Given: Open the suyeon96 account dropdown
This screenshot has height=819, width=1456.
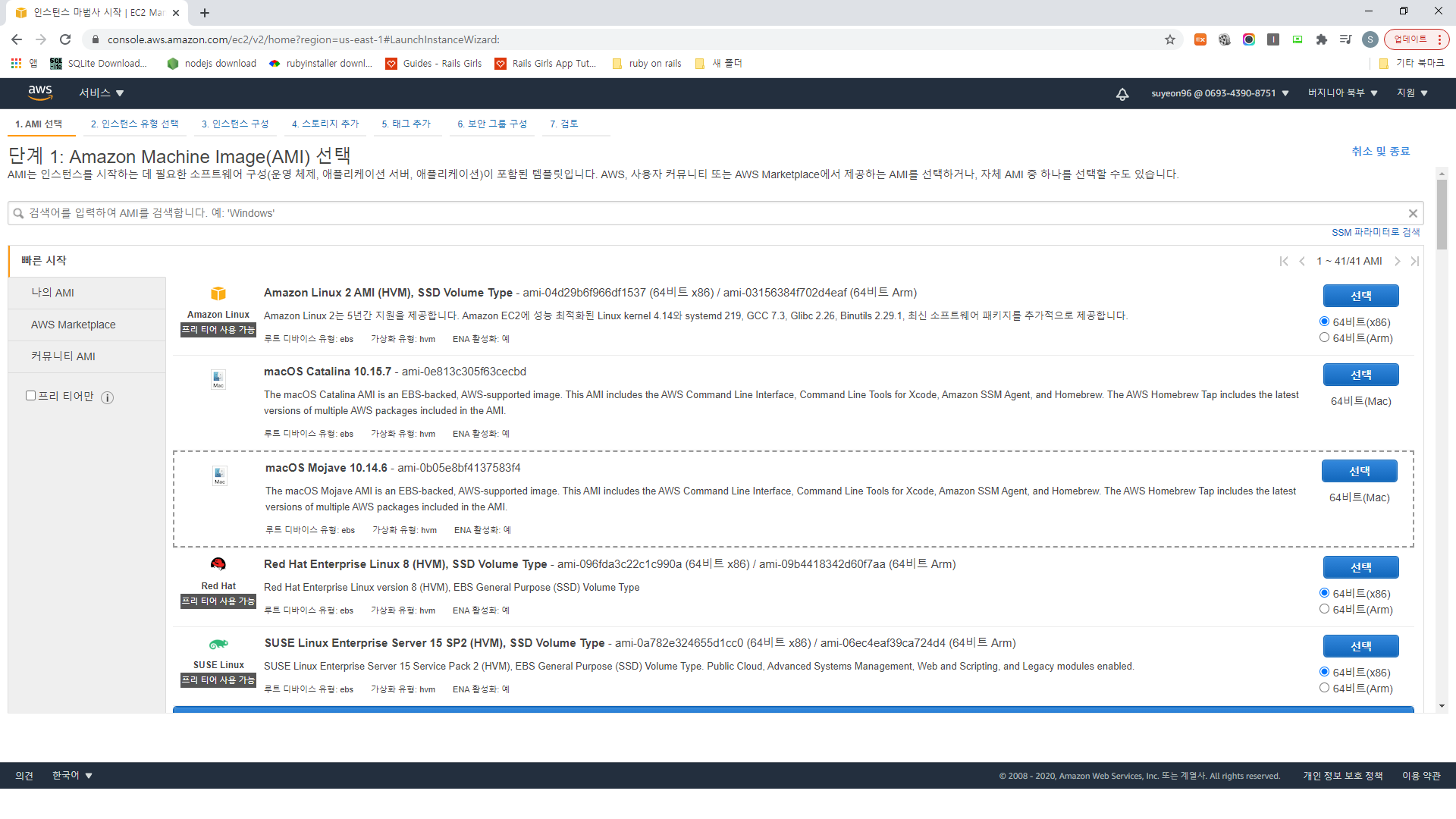Looking at the screenshot, I should pos(1219,93).
